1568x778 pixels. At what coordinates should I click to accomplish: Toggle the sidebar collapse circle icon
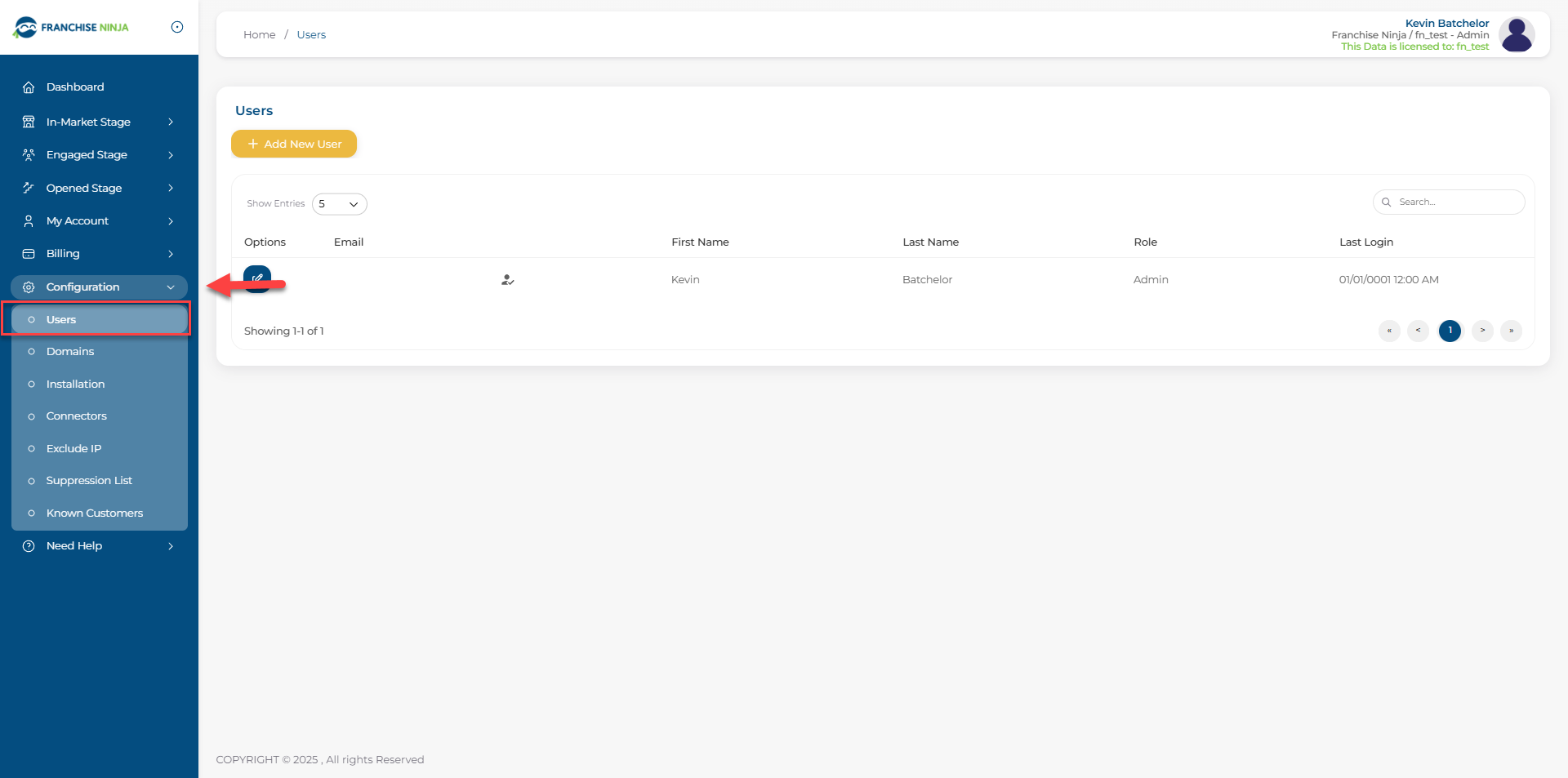(x=177, y=27)
